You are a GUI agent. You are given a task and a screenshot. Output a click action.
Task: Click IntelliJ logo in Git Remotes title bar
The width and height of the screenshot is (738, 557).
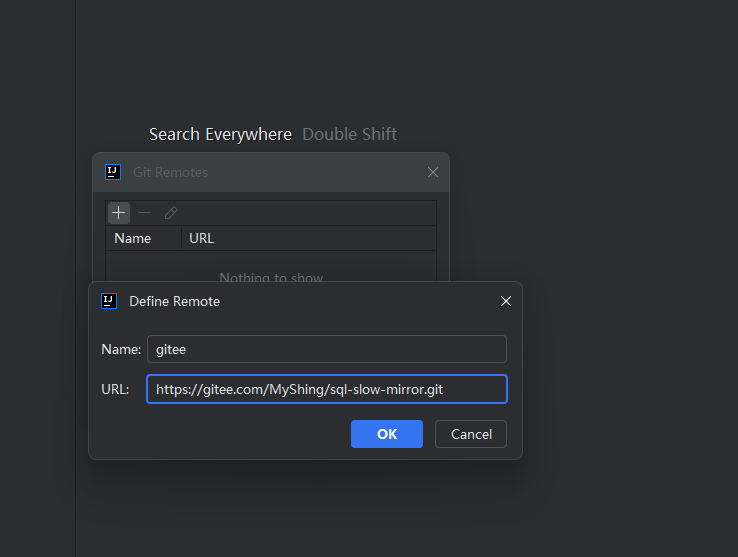click(113, 172)
